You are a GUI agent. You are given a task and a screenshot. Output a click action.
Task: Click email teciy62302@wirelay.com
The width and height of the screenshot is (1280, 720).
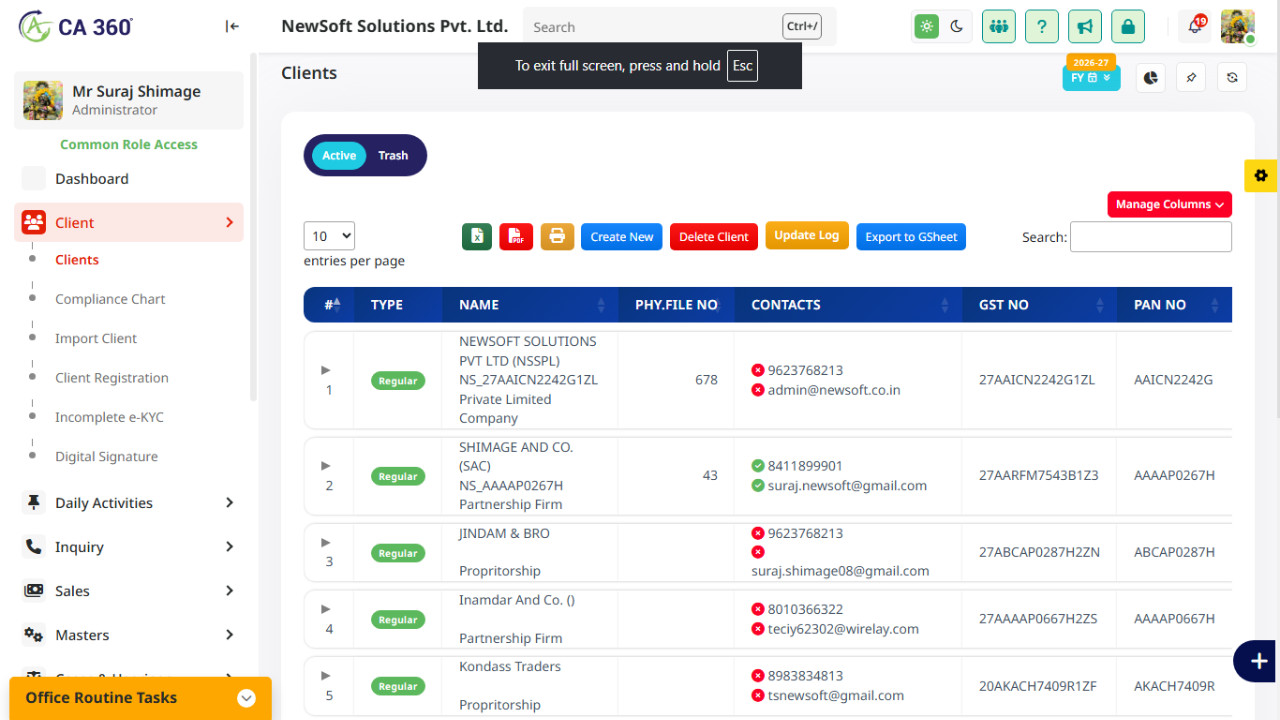[843, 629]
